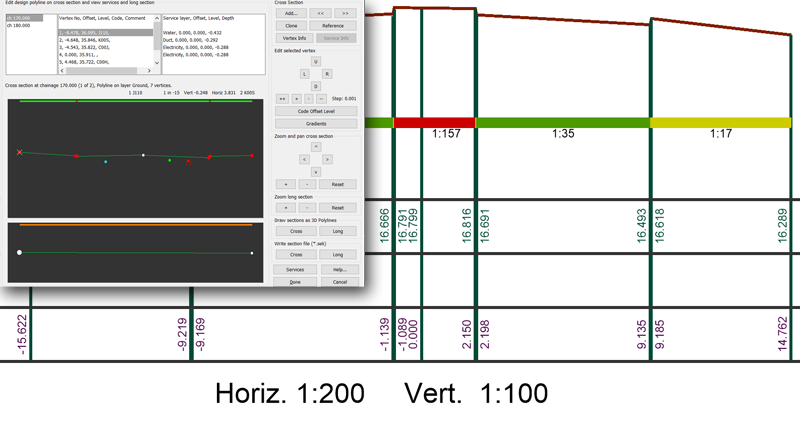
Task: Advance to the next cross section (>>)
Action: (x=345, y=13)
